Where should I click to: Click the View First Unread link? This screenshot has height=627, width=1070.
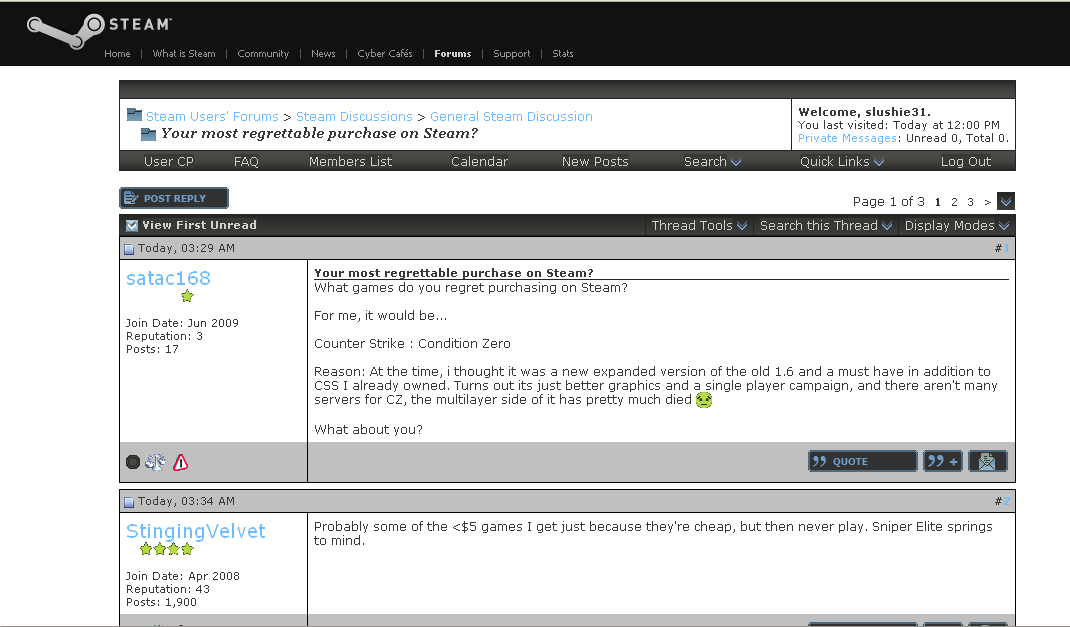(x=199, y=225)
